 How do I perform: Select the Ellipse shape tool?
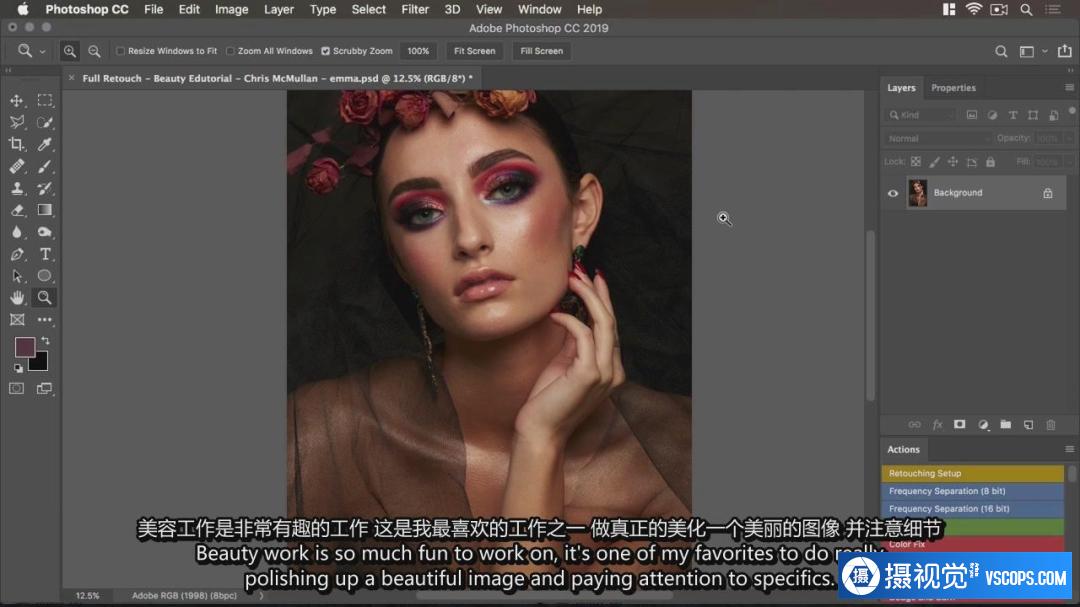pos(45,276)
